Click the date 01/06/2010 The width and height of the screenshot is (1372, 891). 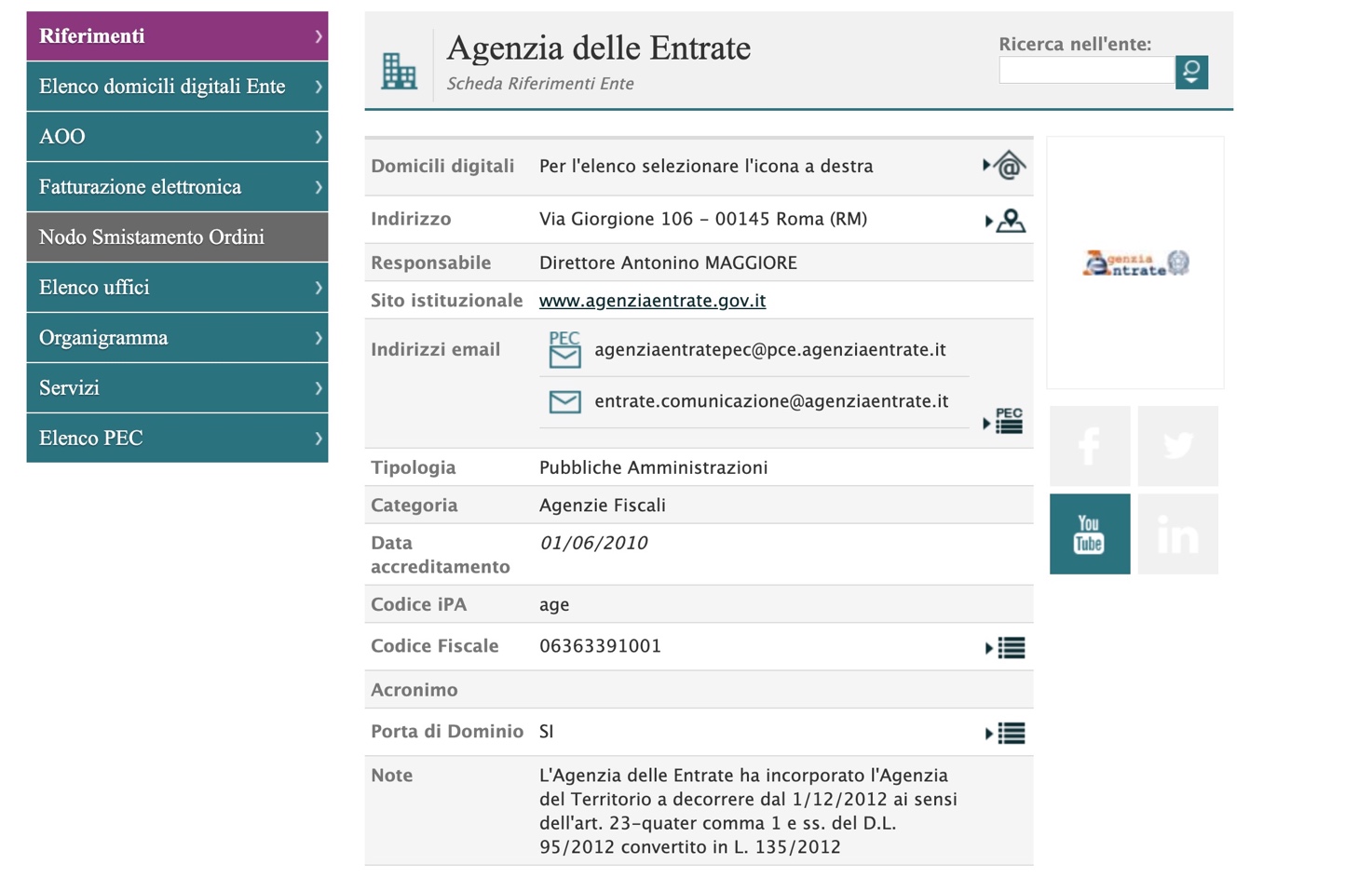(593, 543)
